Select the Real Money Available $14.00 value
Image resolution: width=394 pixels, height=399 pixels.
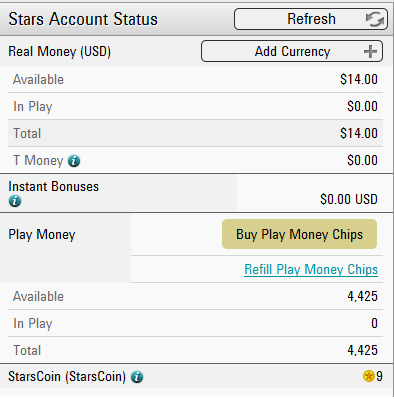click(359, 80)
